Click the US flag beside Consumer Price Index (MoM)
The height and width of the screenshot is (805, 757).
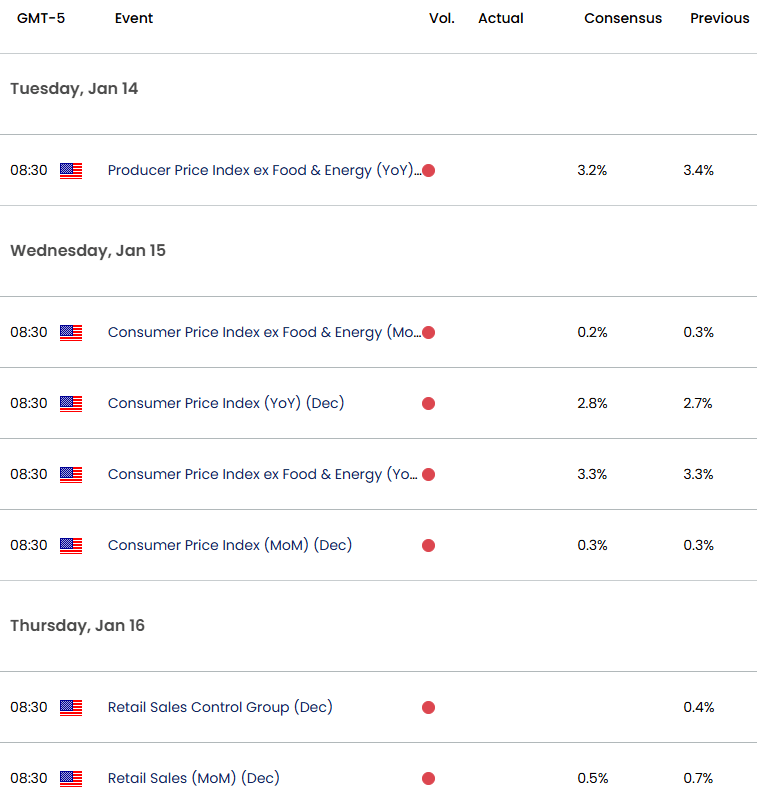coord(70,545)
